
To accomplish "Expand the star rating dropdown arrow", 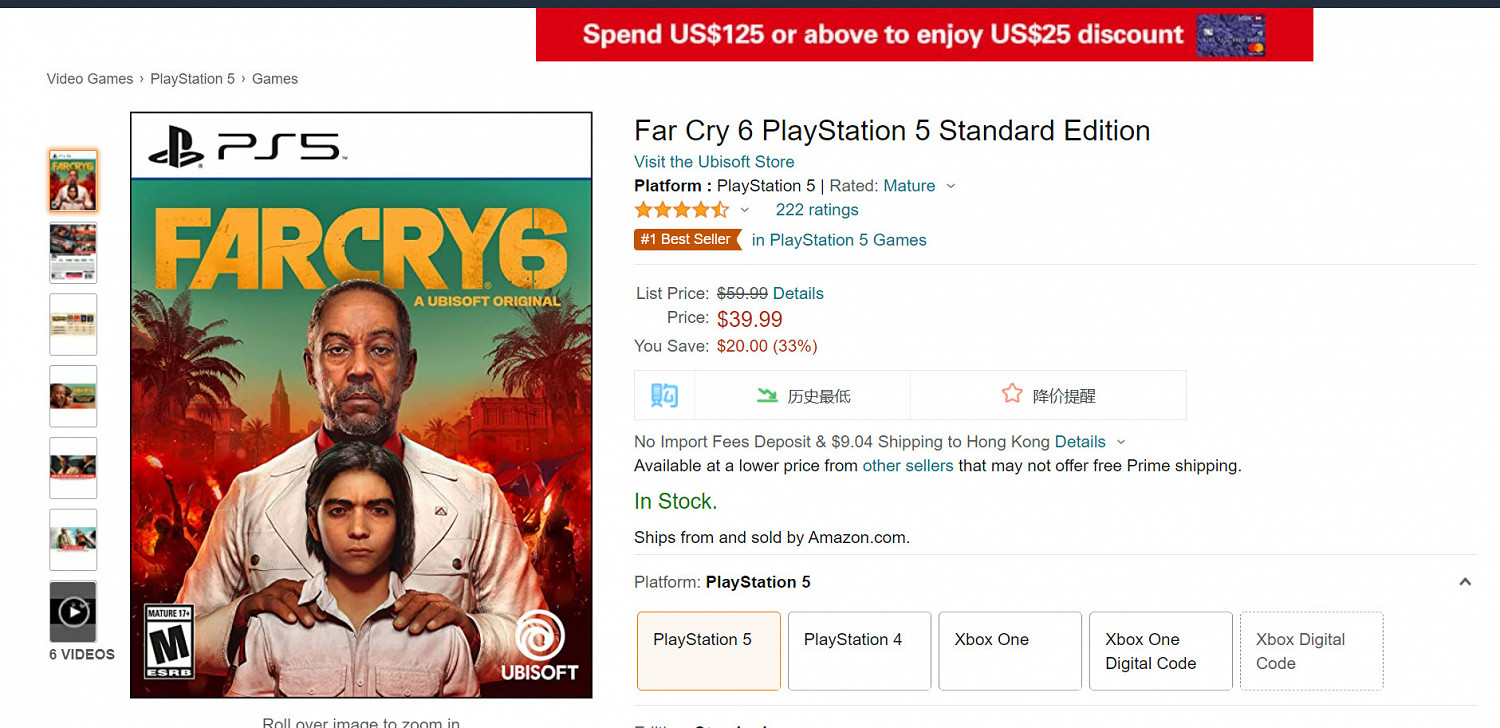I will pos(744,210).
